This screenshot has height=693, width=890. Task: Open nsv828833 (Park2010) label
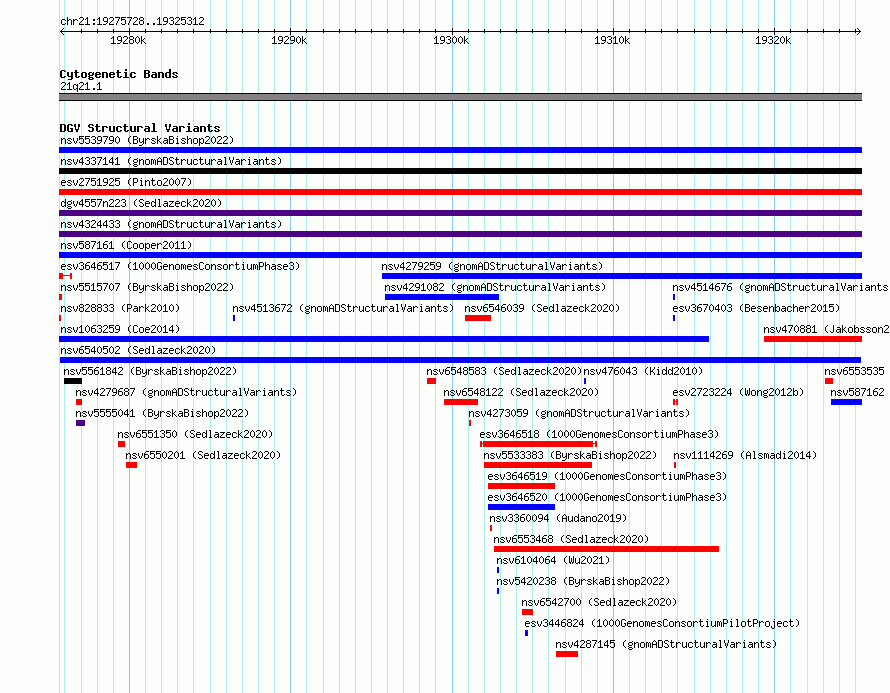pos(120,308)
